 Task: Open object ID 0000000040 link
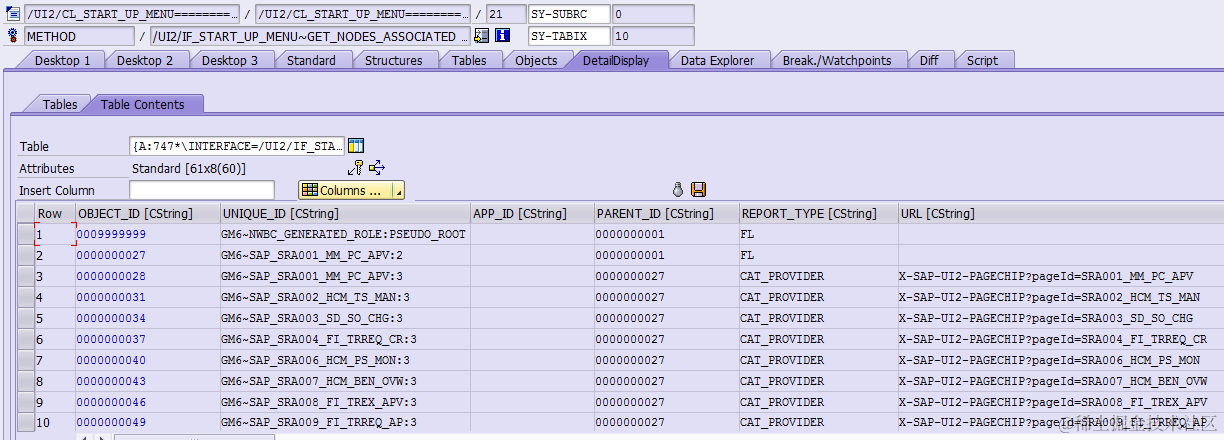(111, 360)
